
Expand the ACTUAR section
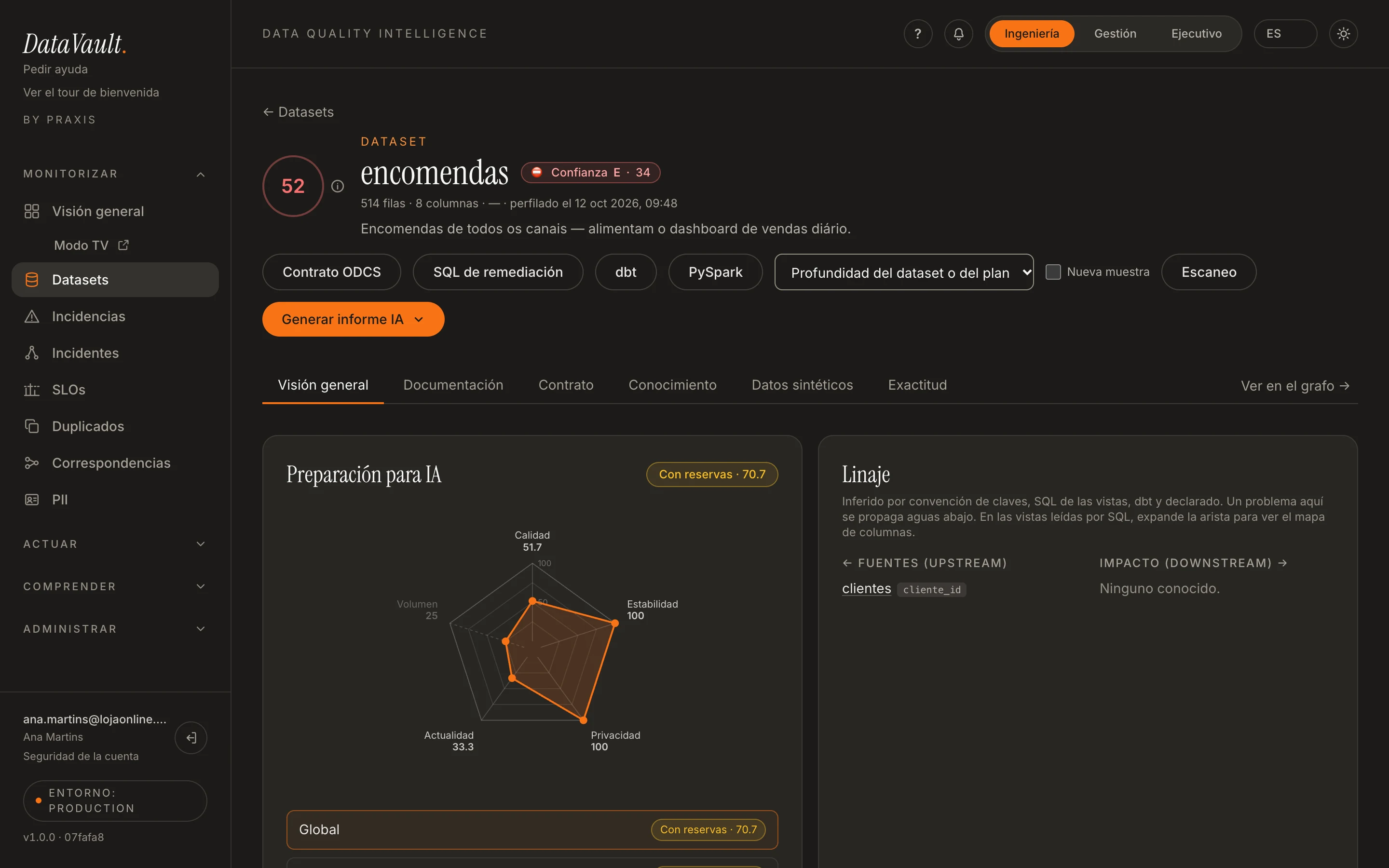[115, 543]
